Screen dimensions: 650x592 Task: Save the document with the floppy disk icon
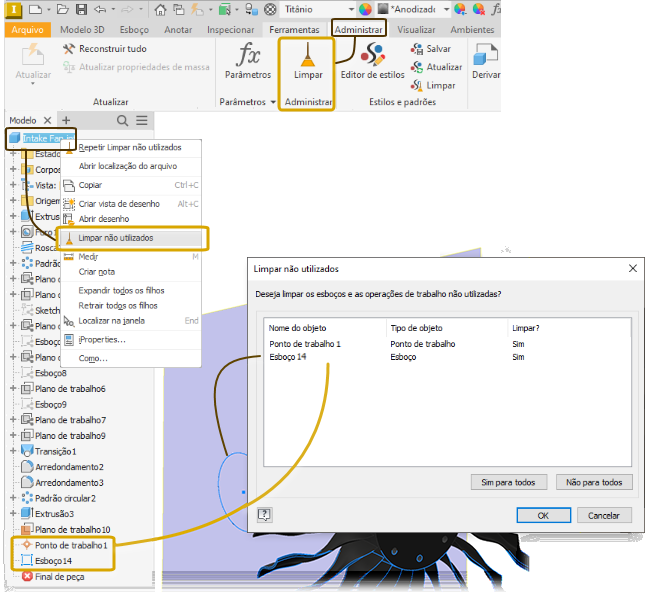82,9
